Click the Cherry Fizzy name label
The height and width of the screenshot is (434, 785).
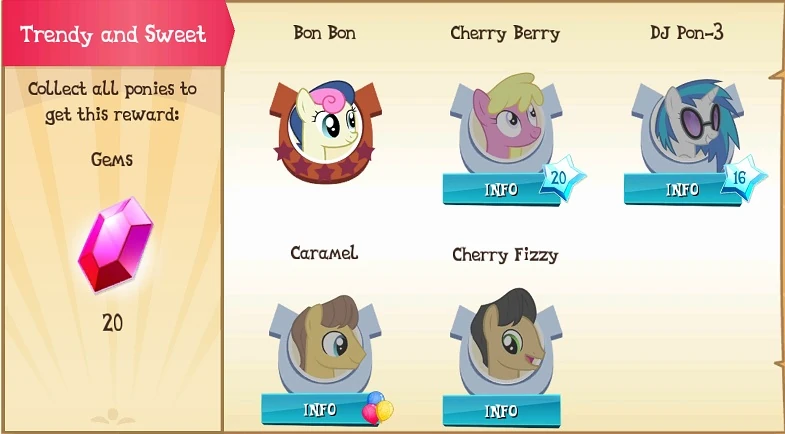coord(505,255)
